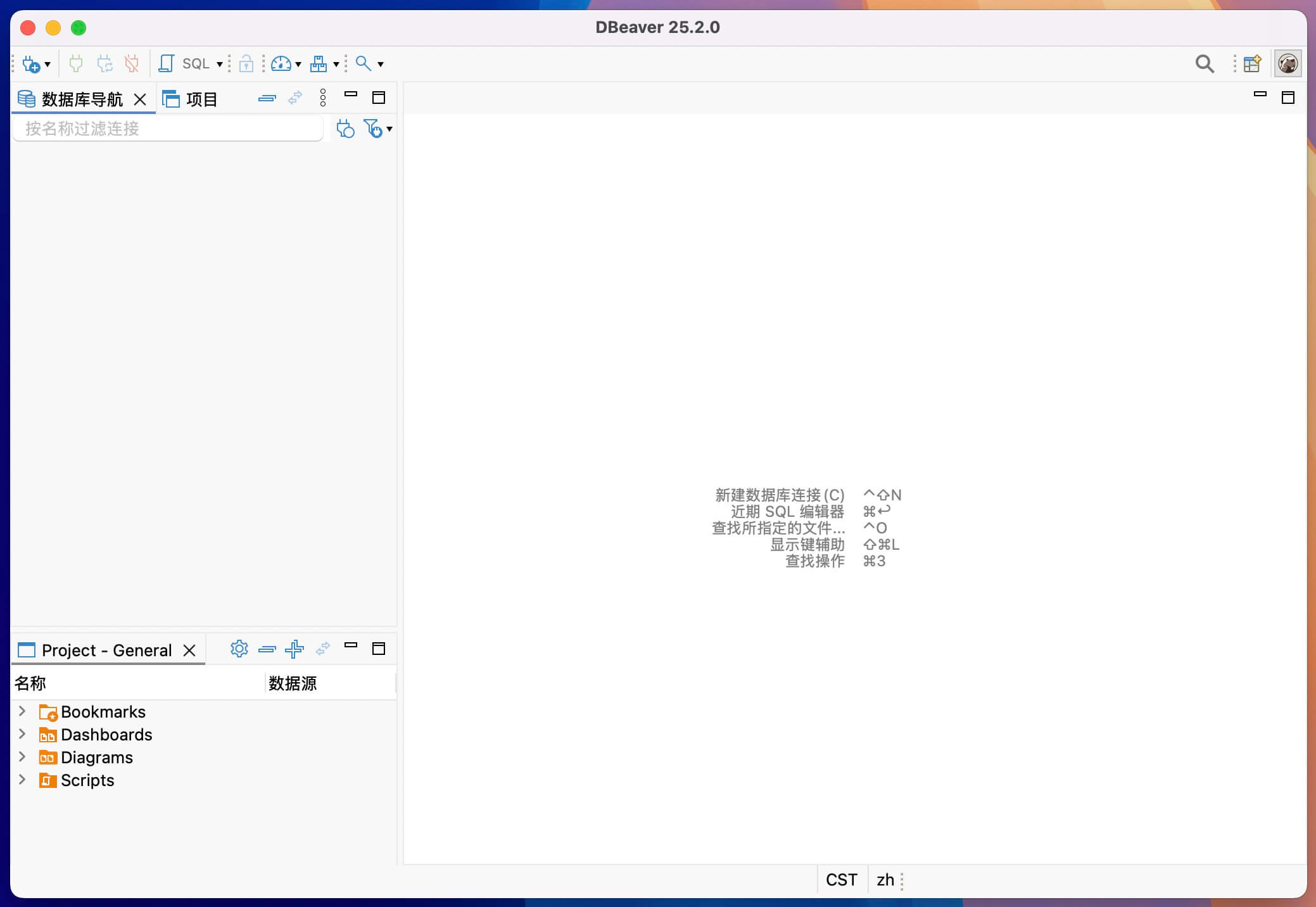1316x907 pixels.
Task: Expand the Scripts folder
Action: coord(22,780)
